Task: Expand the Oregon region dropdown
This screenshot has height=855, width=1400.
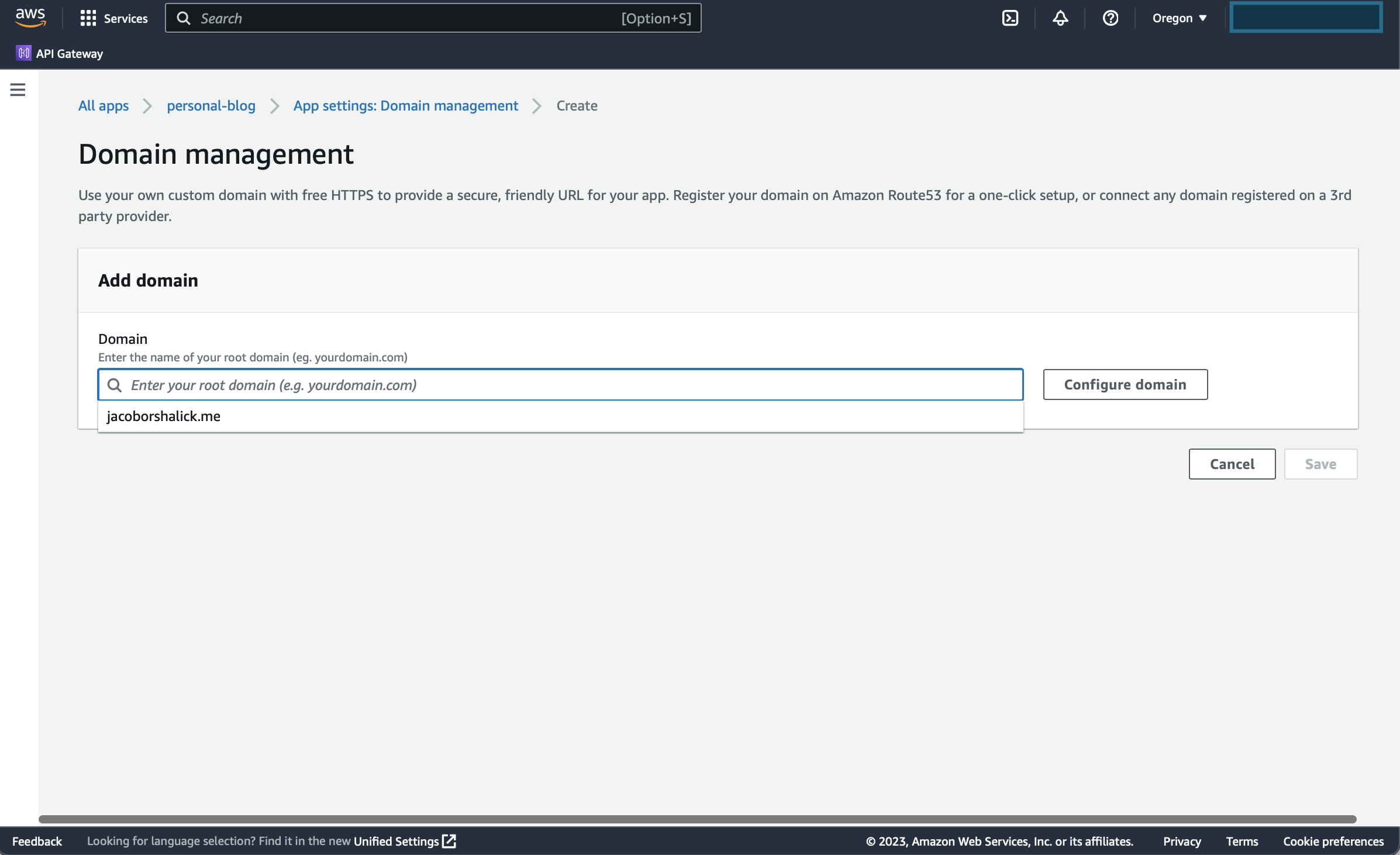Action: 1180,18
